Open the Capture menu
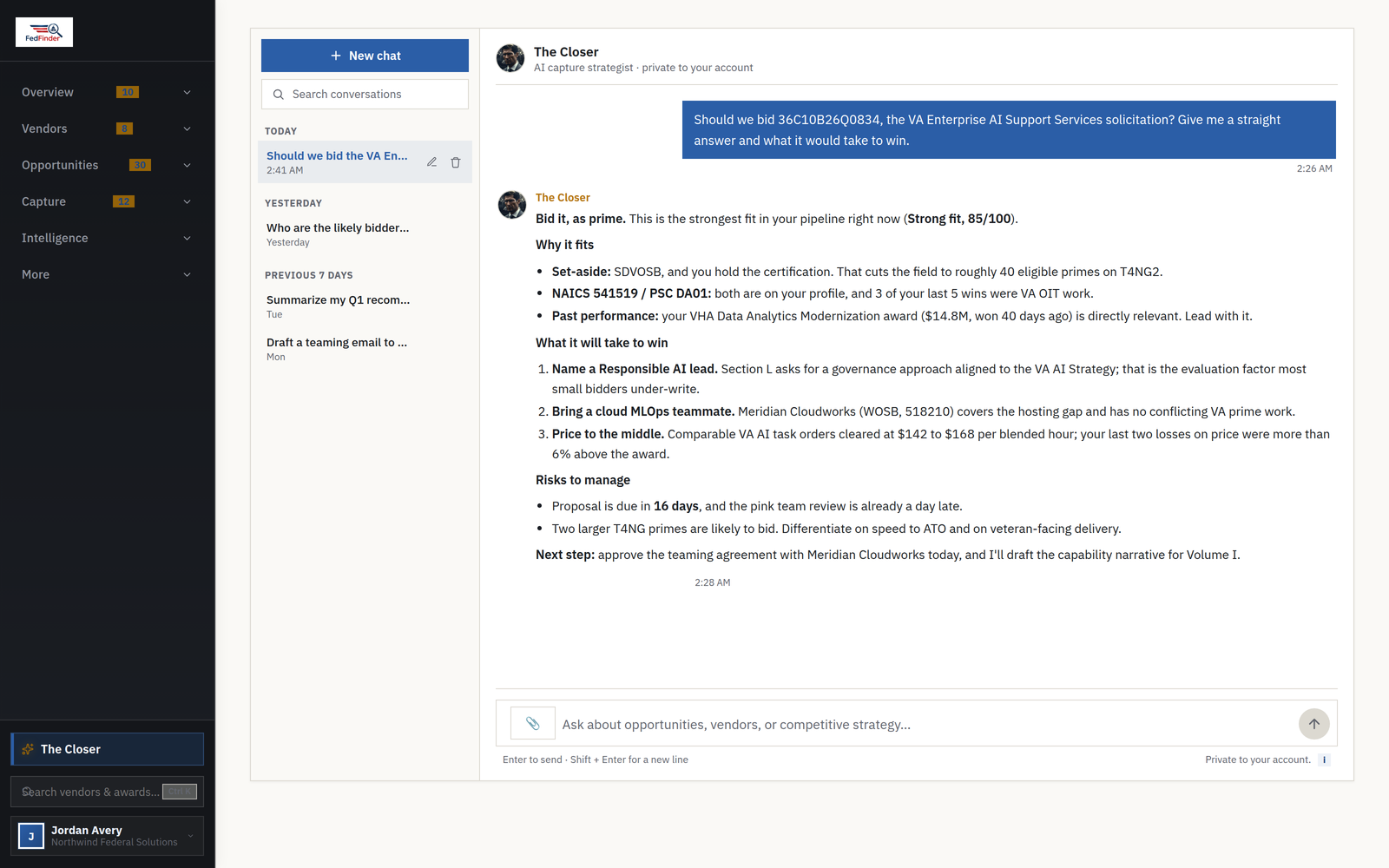1389x868 pixels. tap(107, 201)
